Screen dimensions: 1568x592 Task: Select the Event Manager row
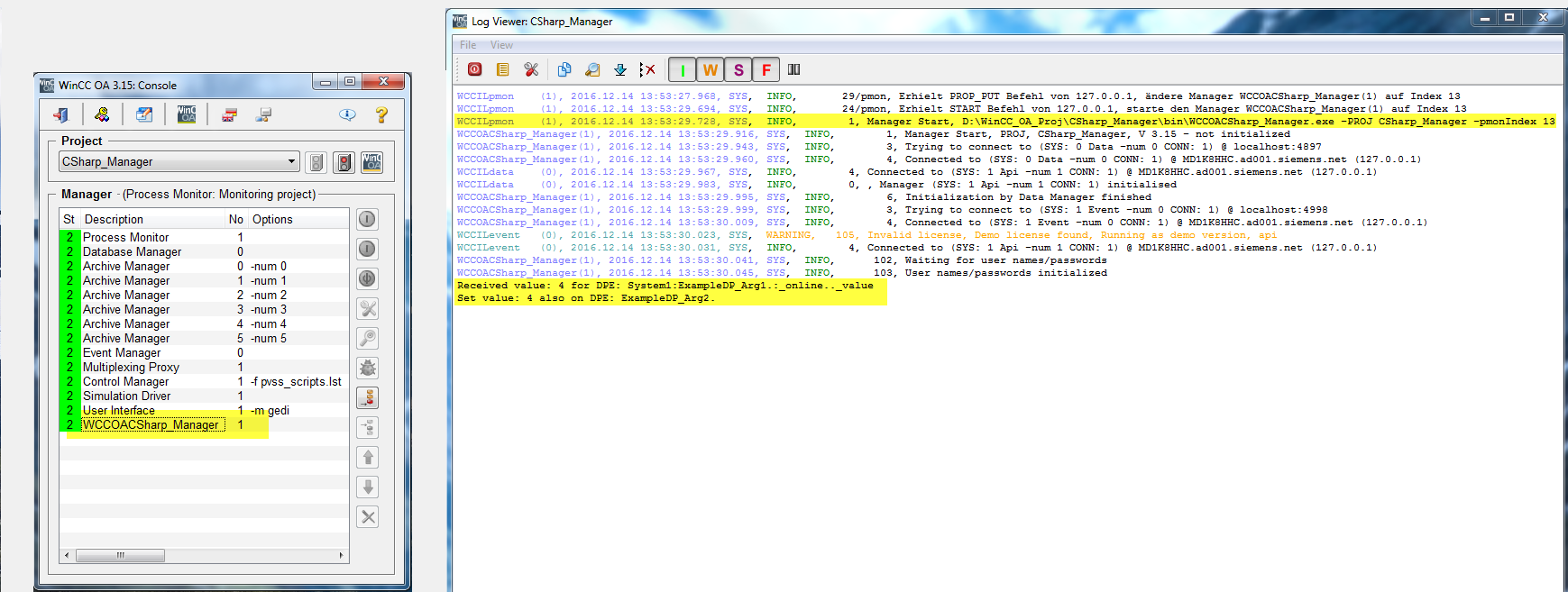pos(205,352)
